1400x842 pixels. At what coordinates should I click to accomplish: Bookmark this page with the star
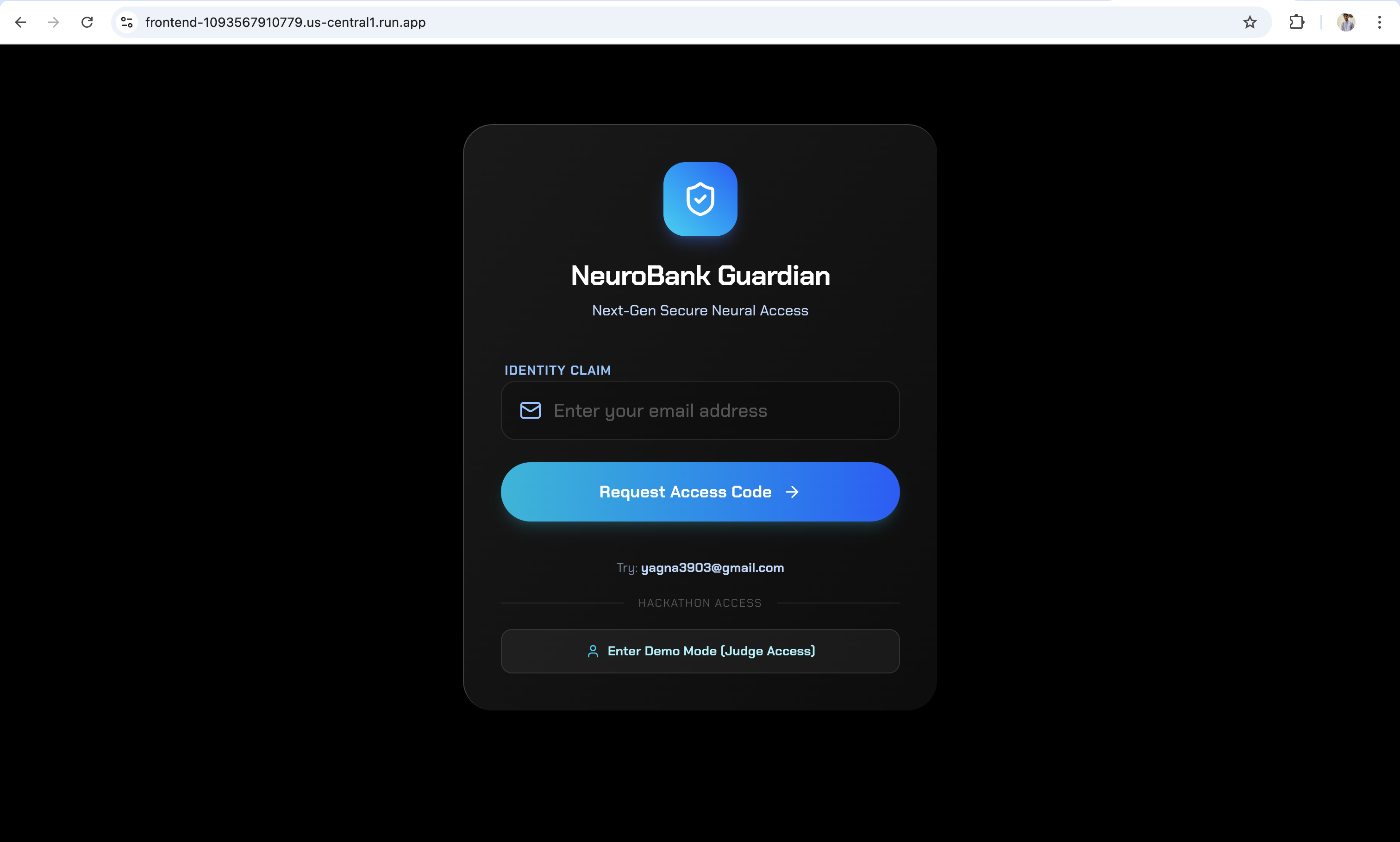click(x=1250, y=22)
